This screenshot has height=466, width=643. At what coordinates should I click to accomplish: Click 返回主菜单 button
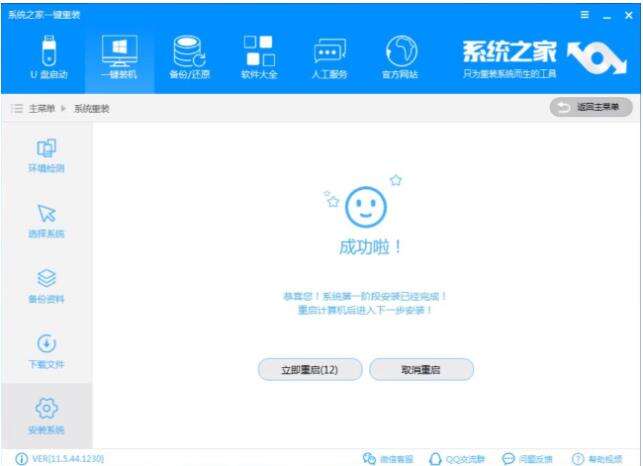591,107
